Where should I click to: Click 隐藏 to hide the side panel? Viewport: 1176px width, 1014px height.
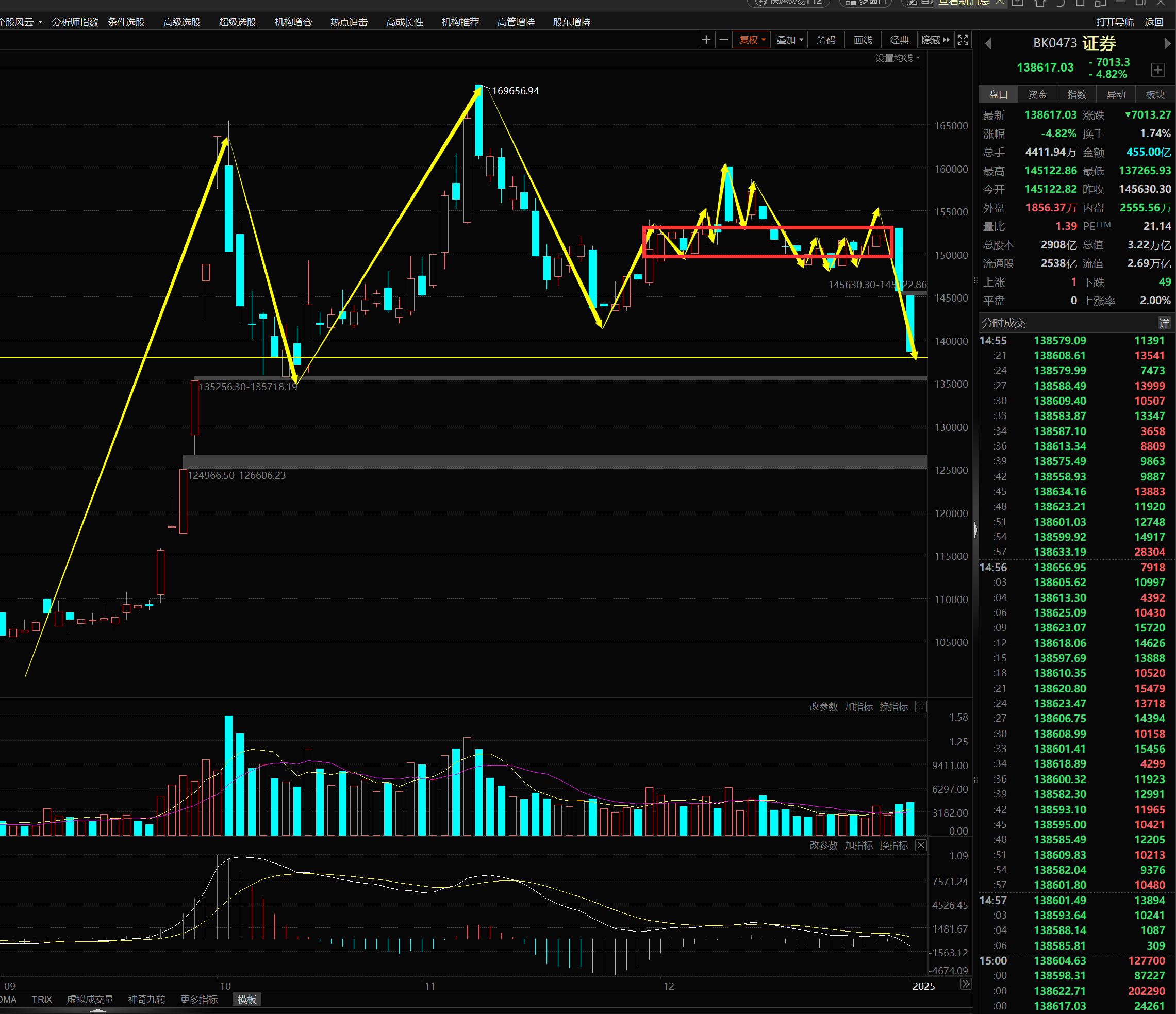pyautogui.click(x=935, y=40)
